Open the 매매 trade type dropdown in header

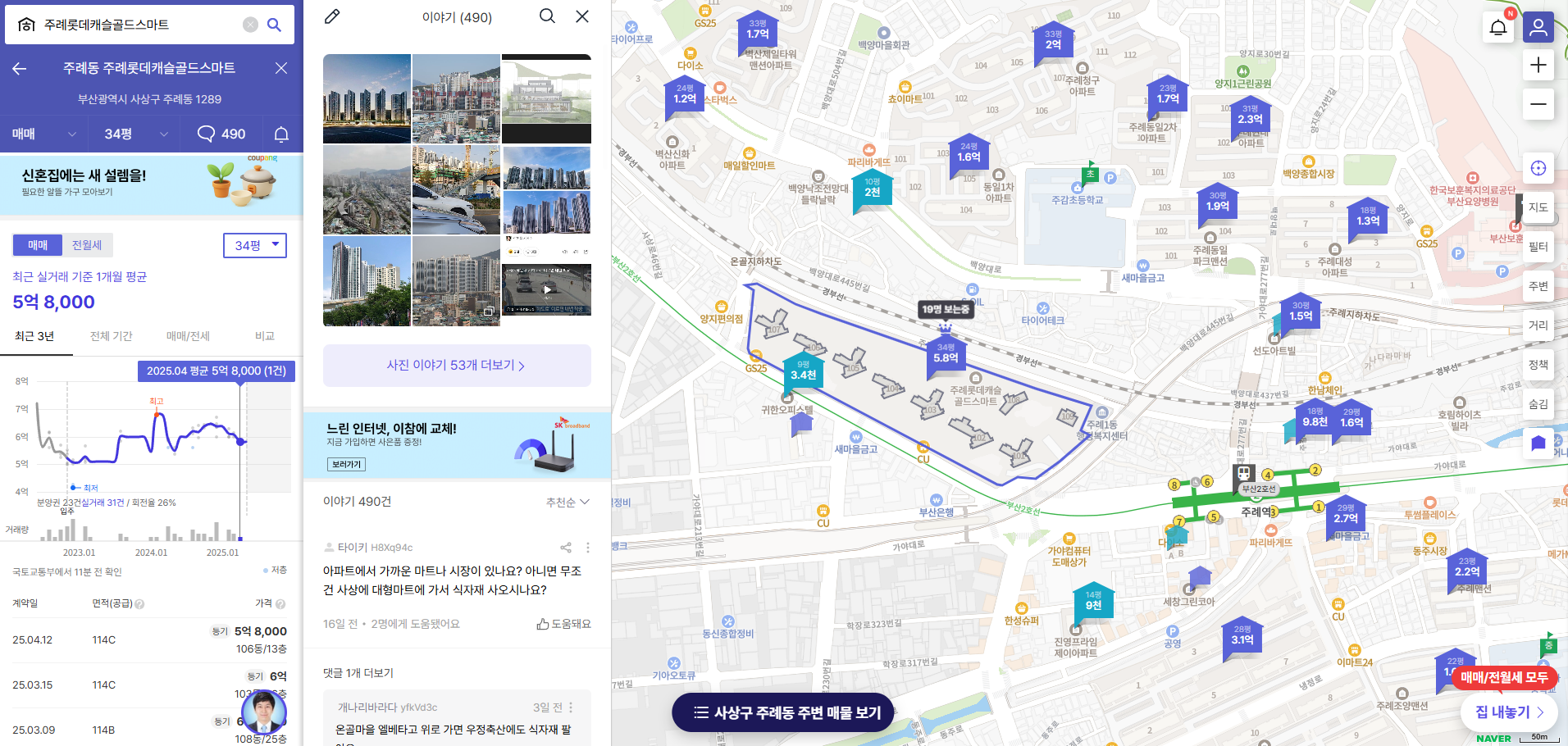pyautogui.click(x=44, y=134)
